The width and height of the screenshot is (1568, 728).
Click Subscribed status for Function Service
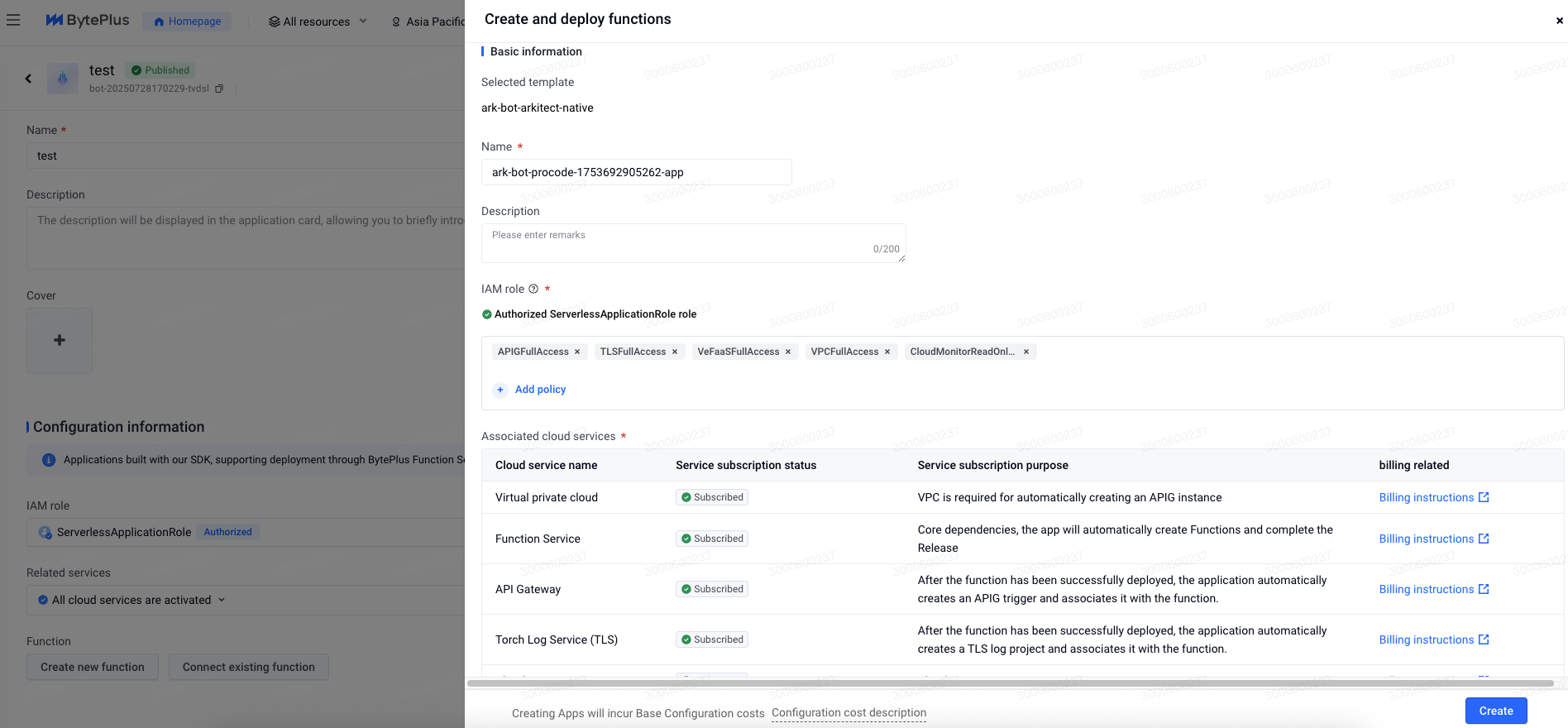(712, 539)
